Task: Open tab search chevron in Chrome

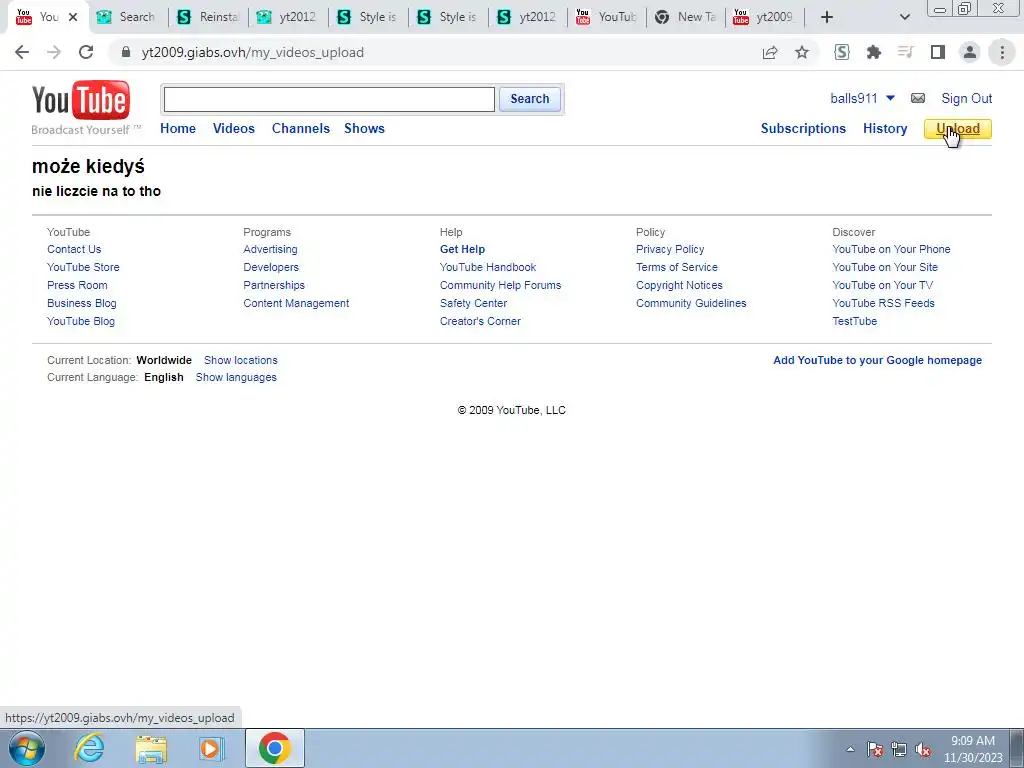Action: point(904,17)
